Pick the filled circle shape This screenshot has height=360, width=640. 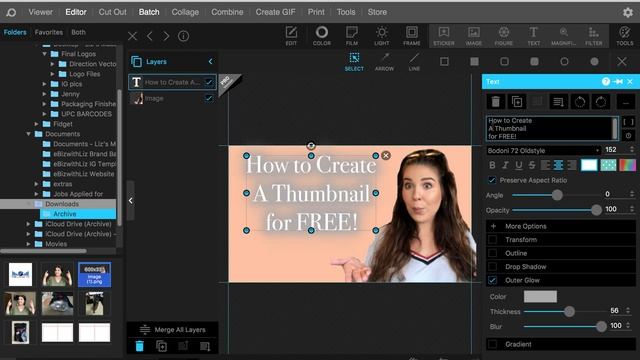click(594, 62)
